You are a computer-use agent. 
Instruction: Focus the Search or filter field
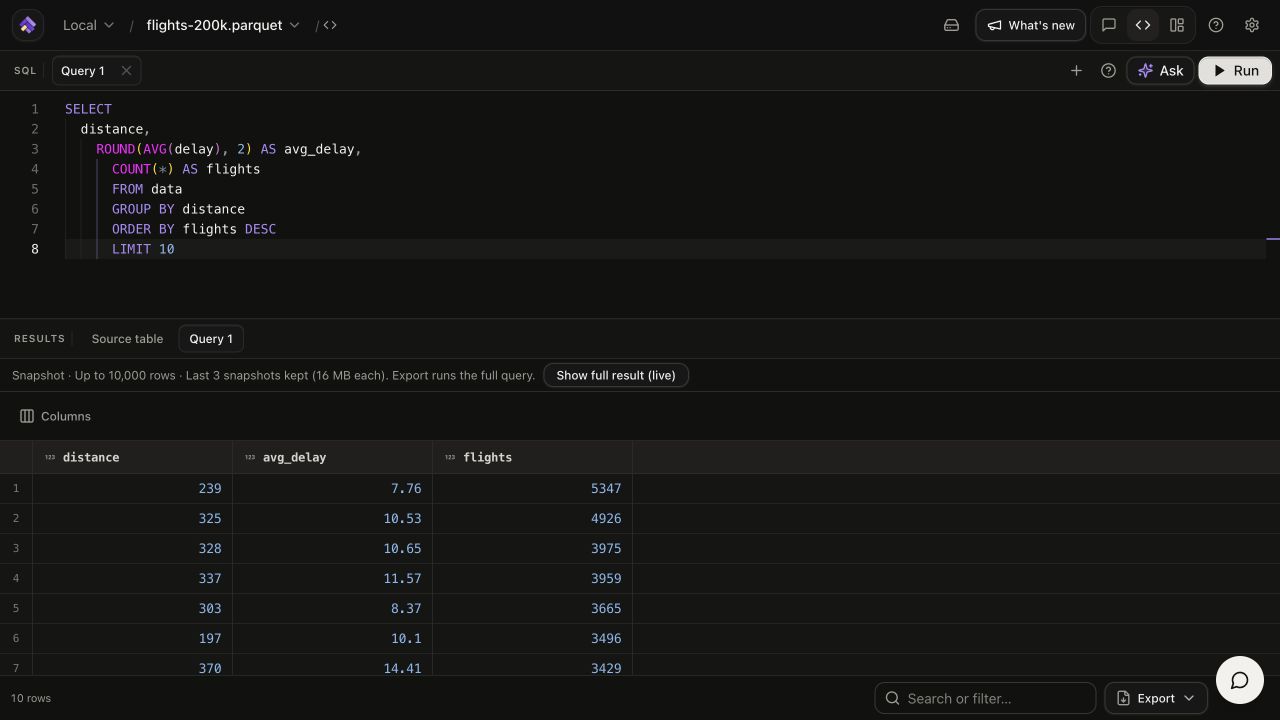coord(986,698)
